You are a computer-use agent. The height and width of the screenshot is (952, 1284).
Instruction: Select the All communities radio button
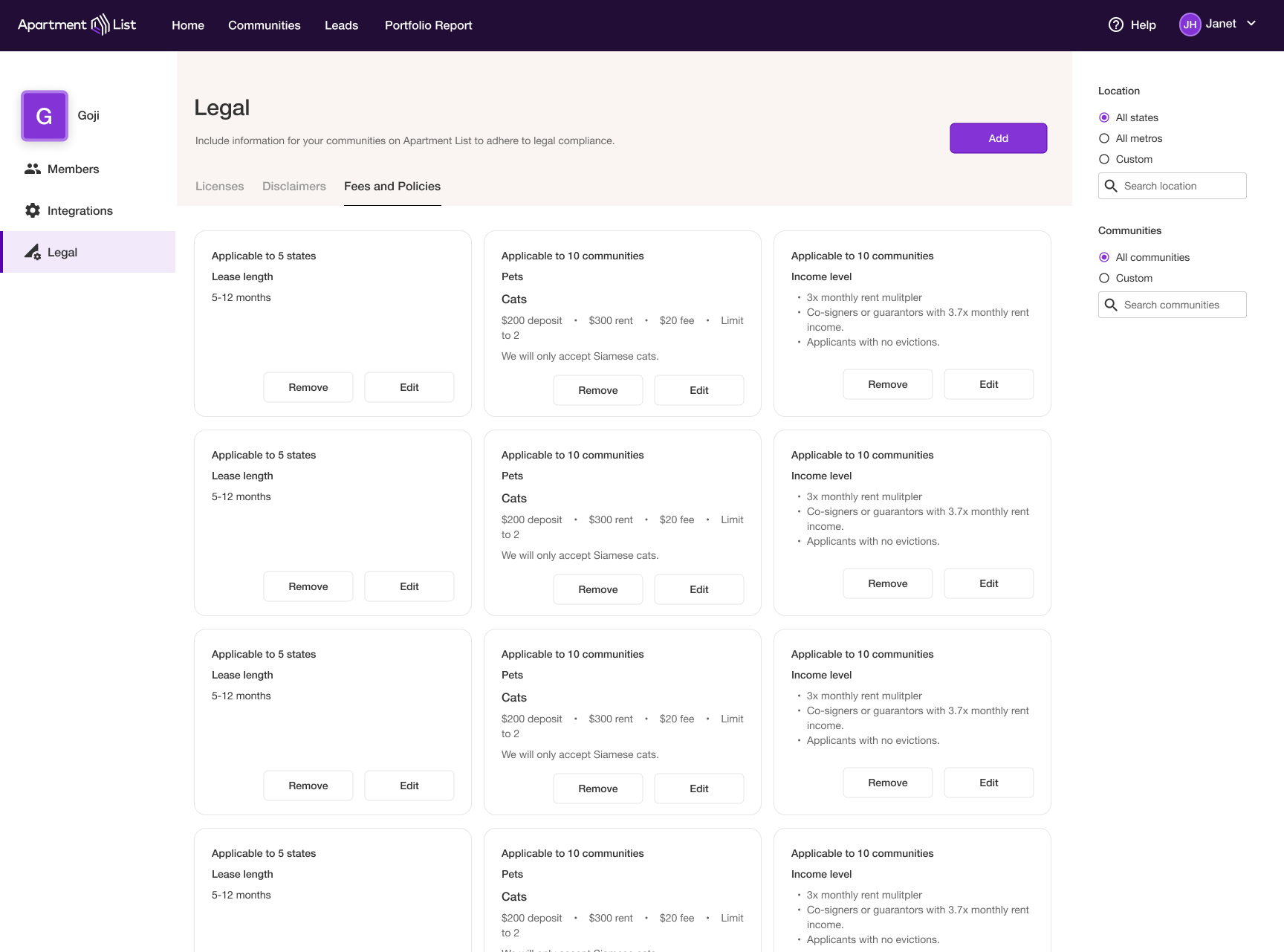(1104, 257)
